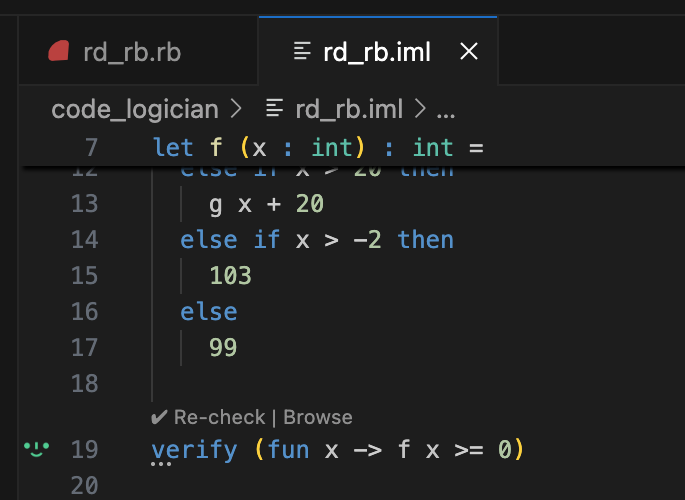
Task: Place cursor on value 99
Action: pyautogui.click(x=223, y=348)
